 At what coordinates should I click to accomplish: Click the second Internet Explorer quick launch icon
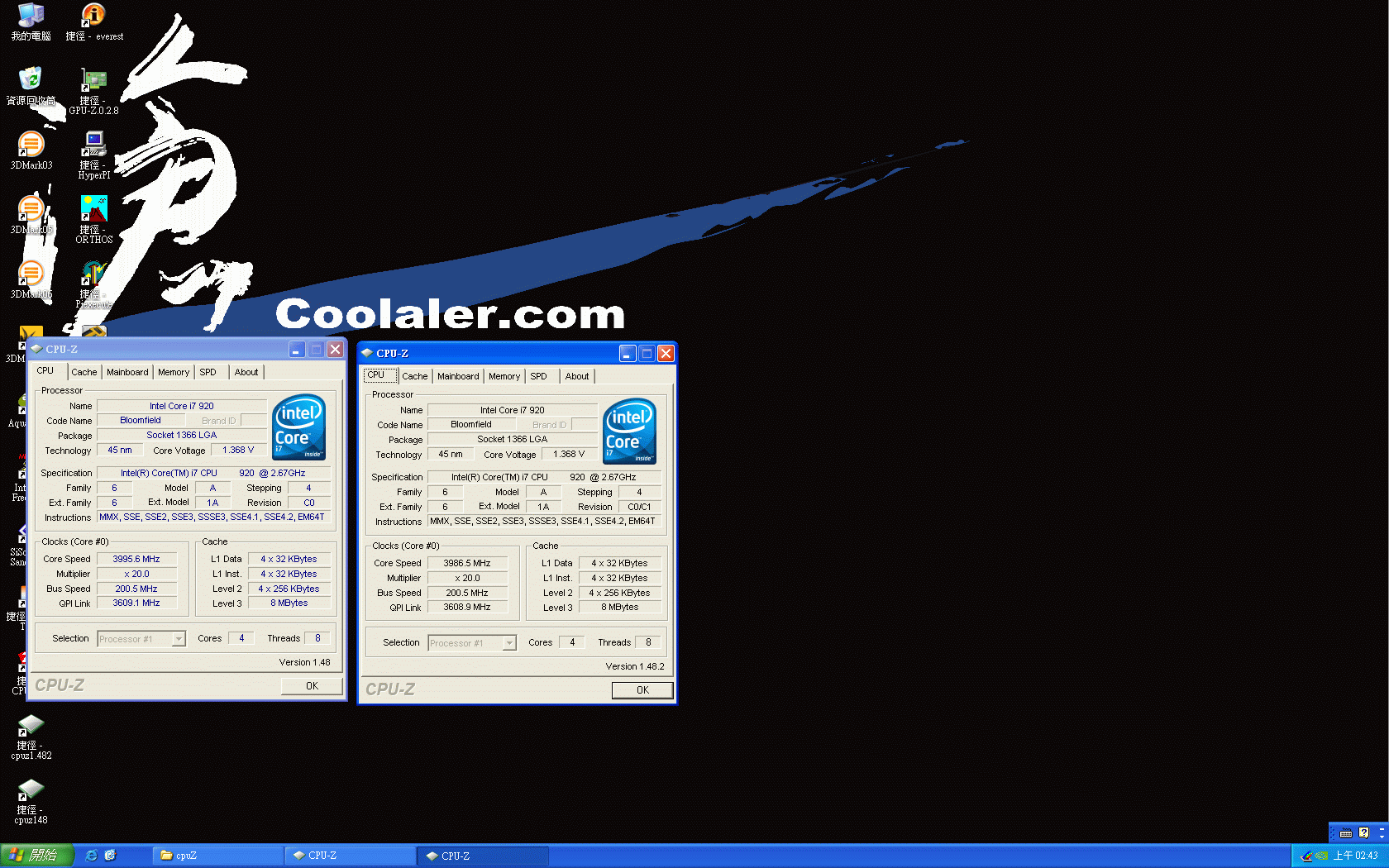coord(110,856)
